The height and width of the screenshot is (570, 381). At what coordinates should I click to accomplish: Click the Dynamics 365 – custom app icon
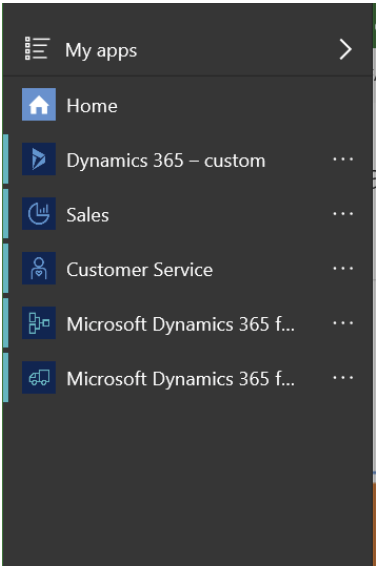[x=39, y=159]
